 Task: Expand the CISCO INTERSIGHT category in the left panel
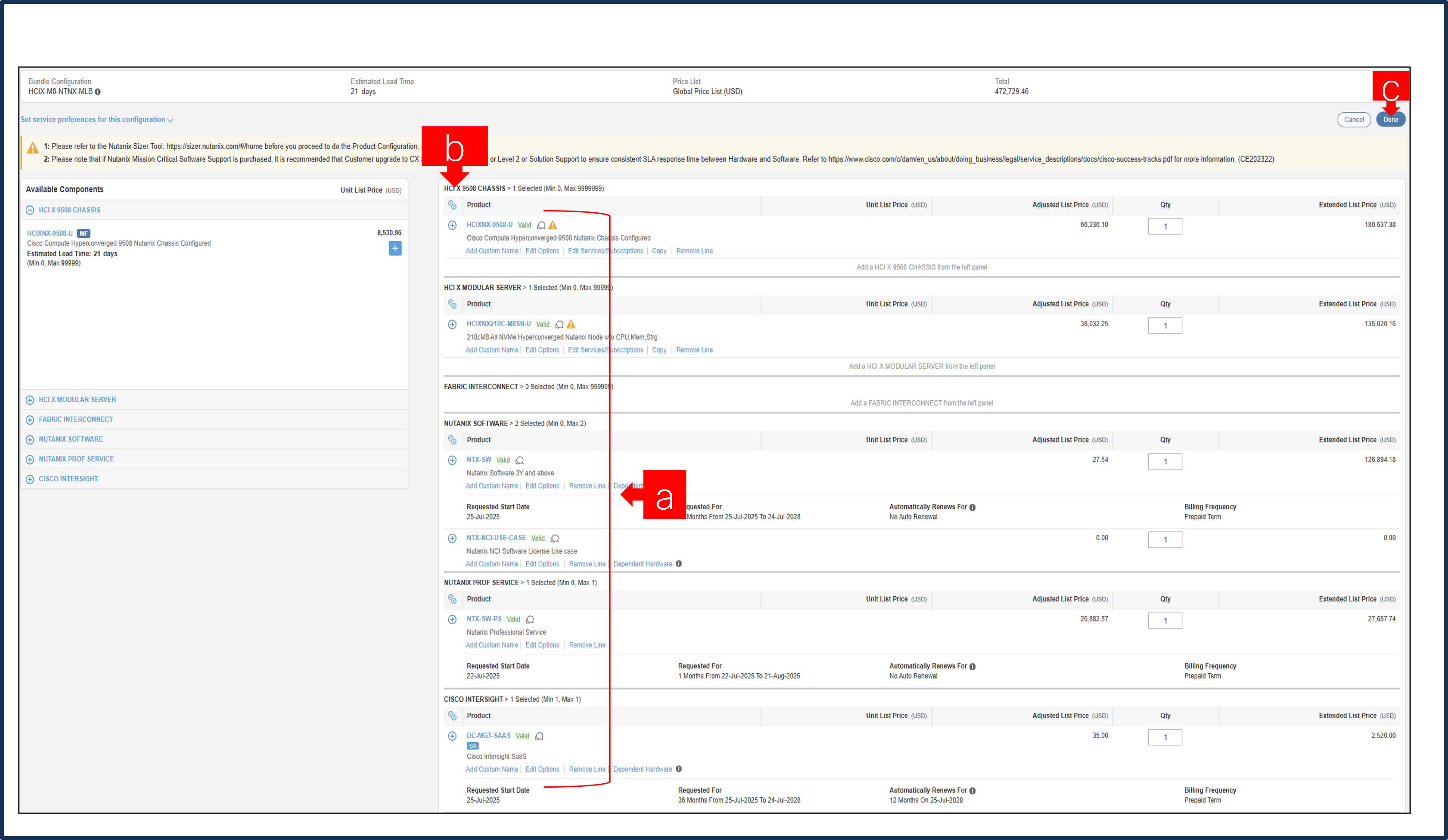30,479
